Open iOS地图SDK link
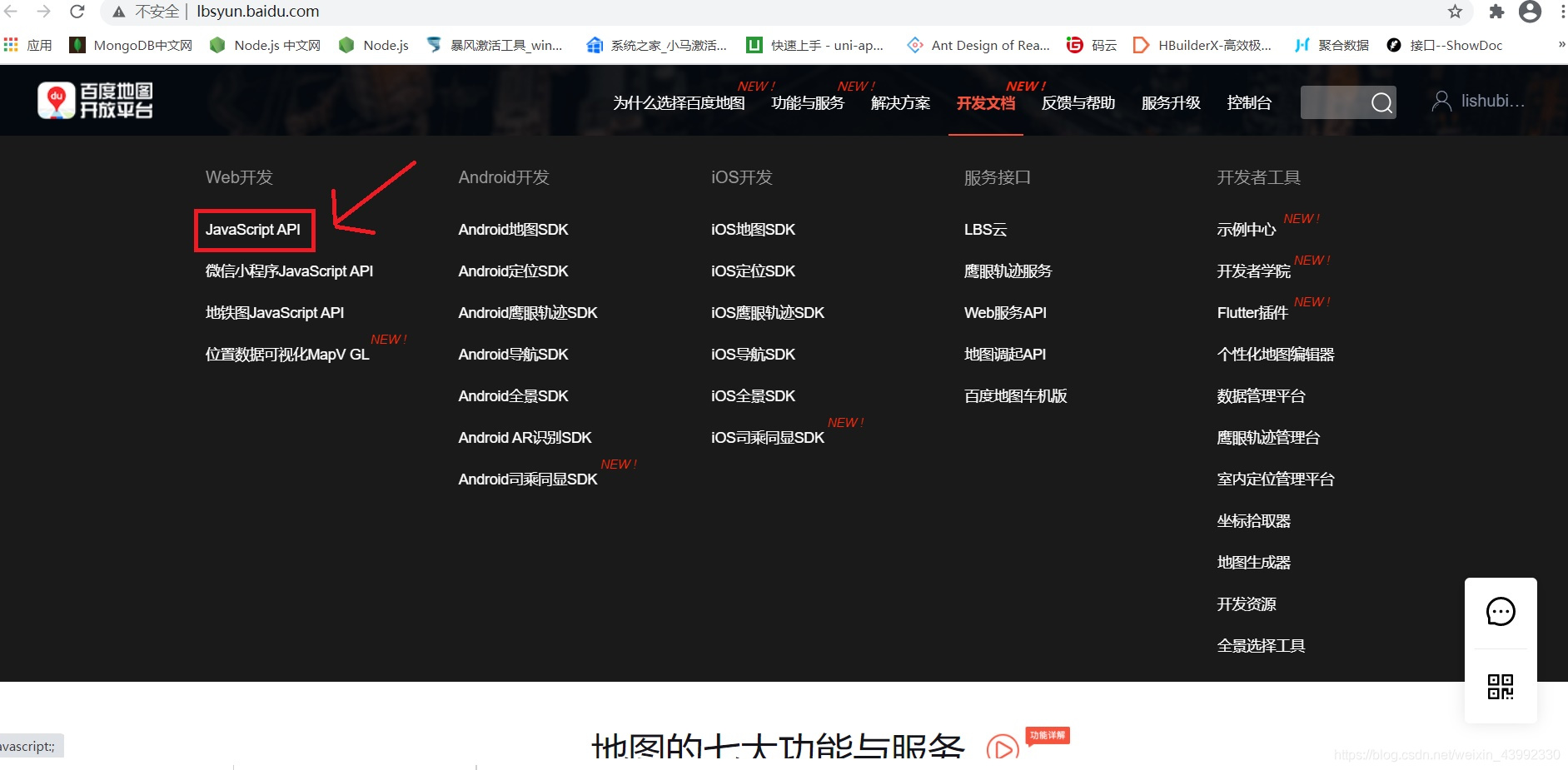 [x=753, y=230]
